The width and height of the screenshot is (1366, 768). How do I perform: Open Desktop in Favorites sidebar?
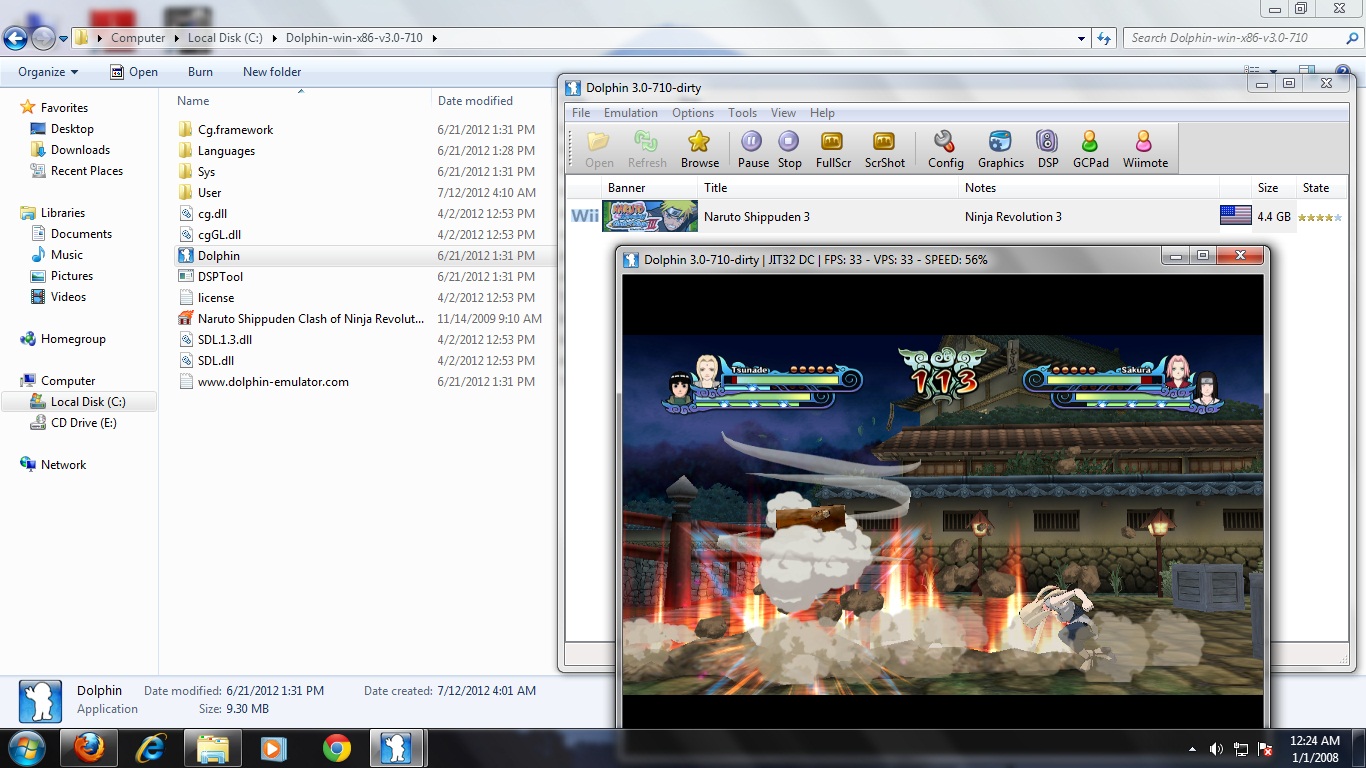(72, 129)
